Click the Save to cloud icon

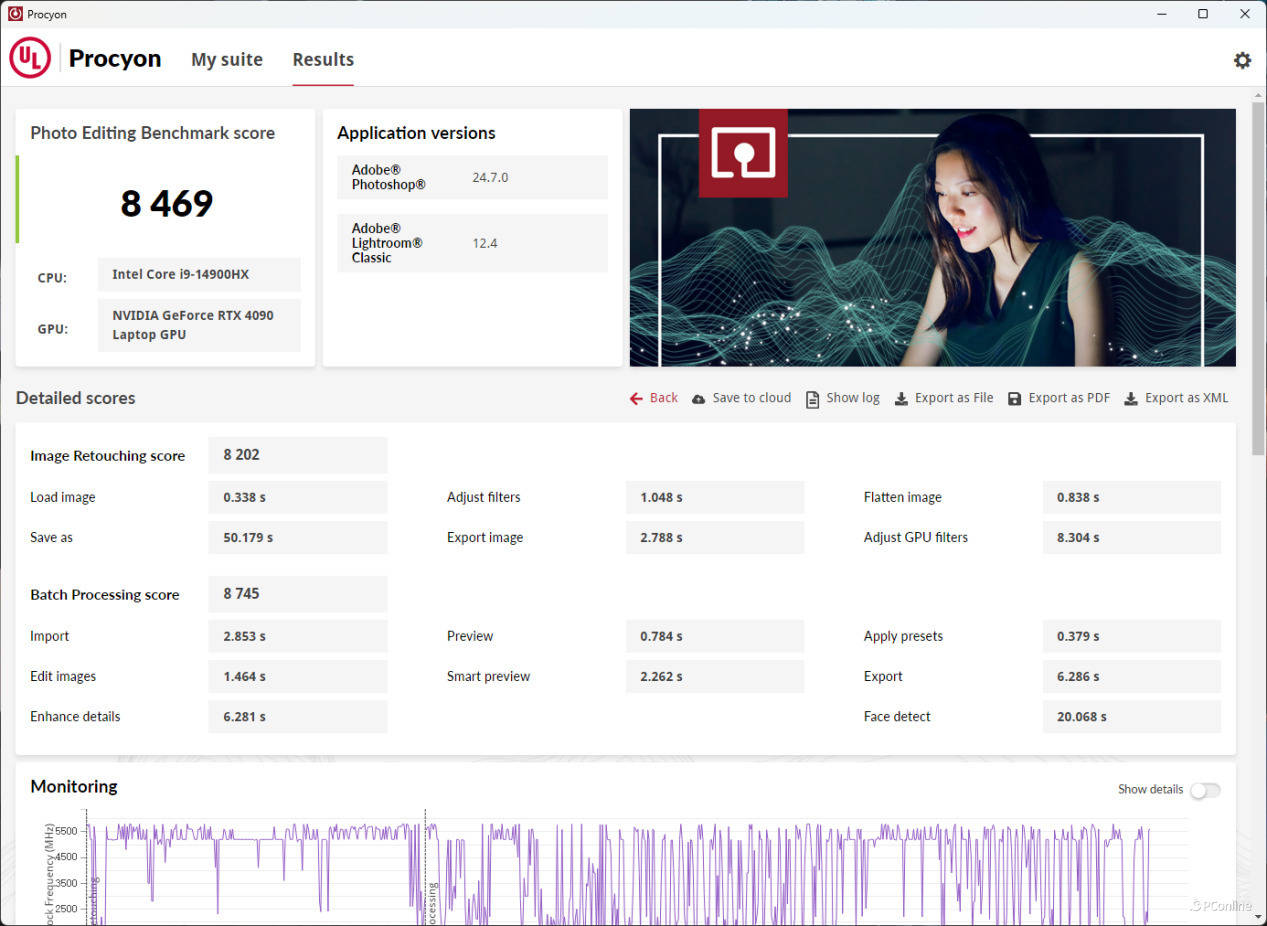point(698,398)
